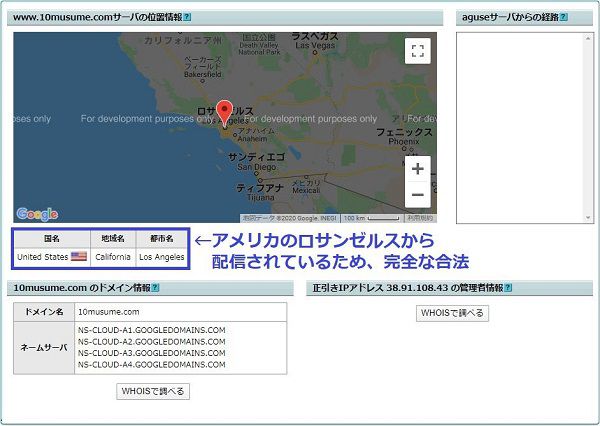Open the Google logo link on map
Image resolution: width=600 pixels, height=426 pixels.
point(37,214)
